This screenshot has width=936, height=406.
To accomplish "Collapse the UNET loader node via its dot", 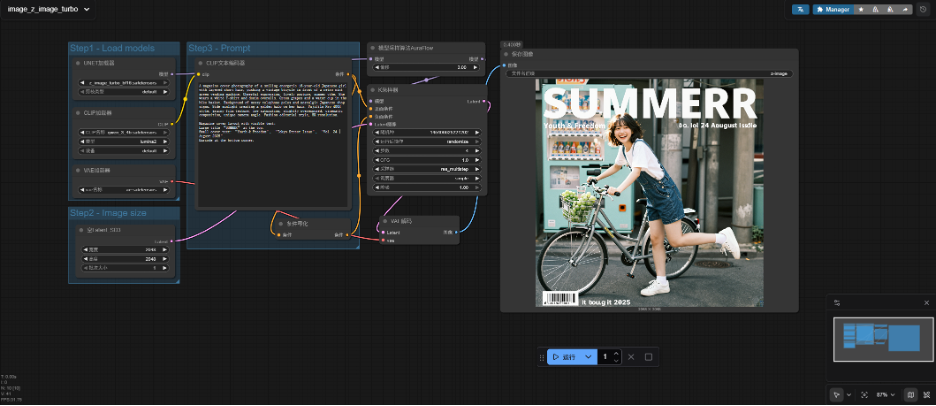I will click(78, 63).
